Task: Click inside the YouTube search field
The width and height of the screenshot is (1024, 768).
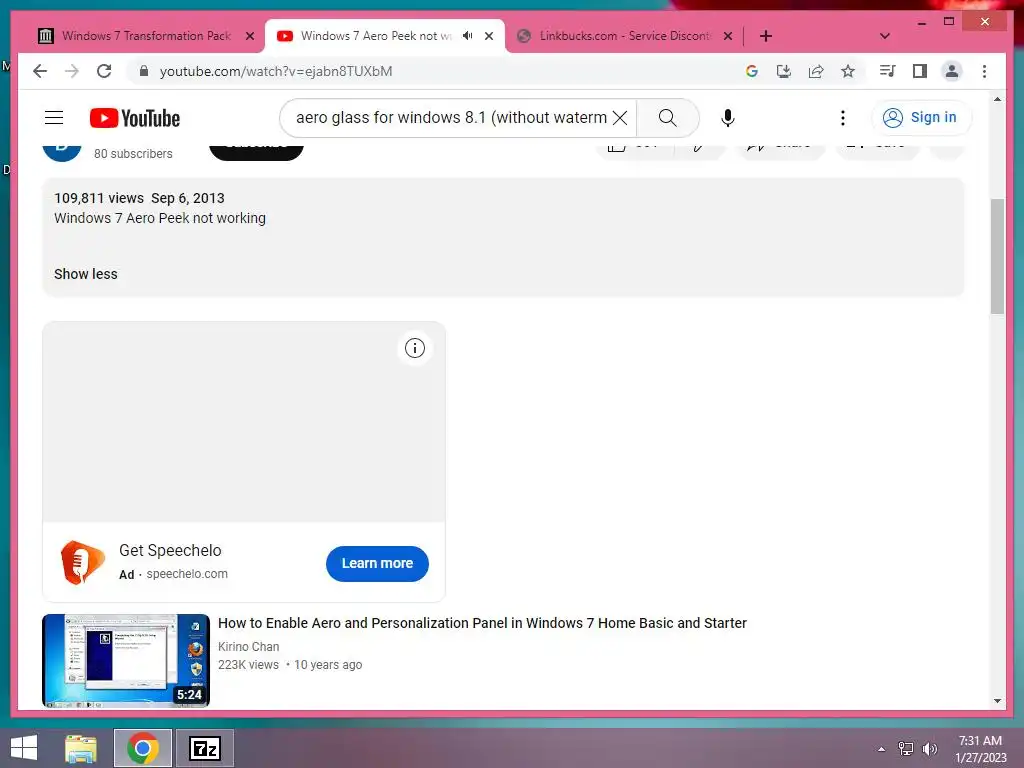Action: tap(451, 118)
